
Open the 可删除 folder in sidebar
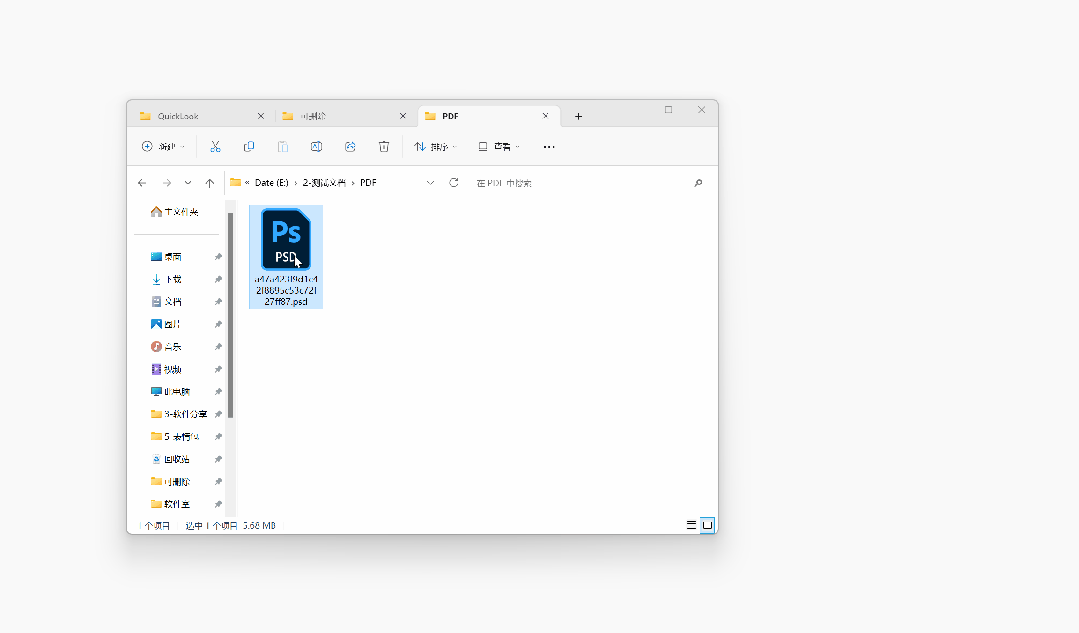click(x=171, y=482)
